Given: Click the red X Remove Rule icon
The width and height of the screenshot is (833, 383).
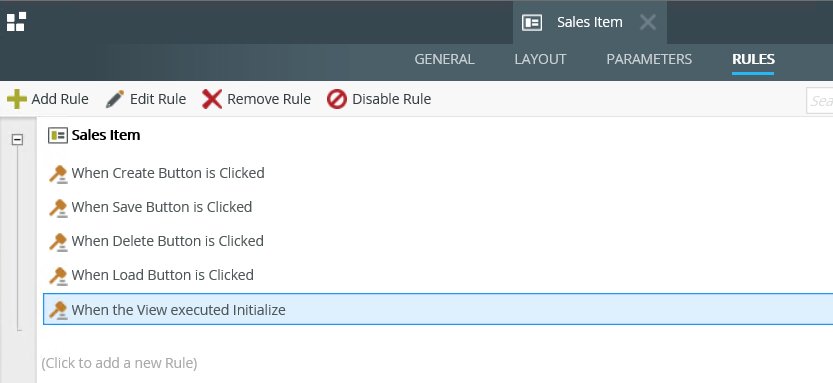Looking at the screenshot, I should point(212,99).
